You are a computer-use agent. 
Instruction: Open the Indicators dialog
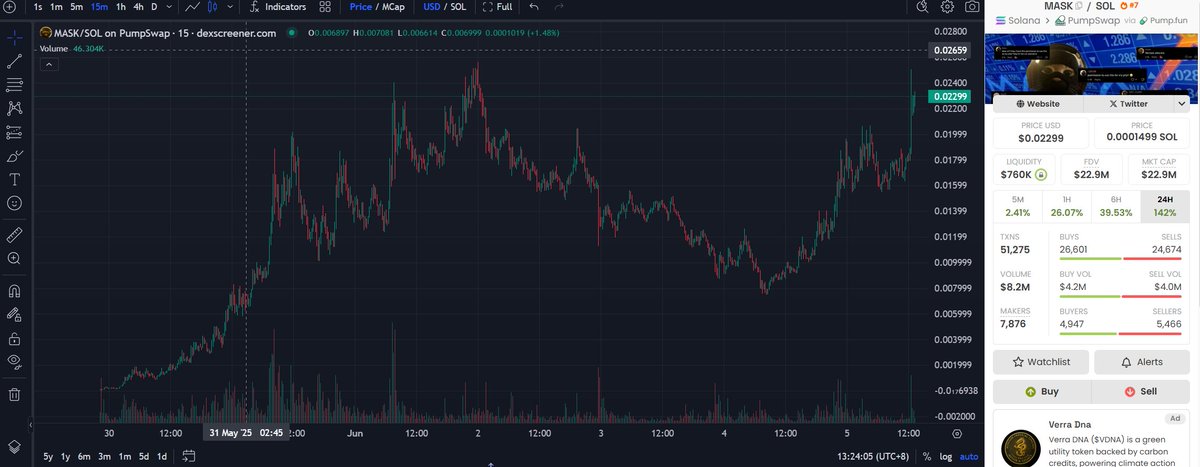(278, 7)
